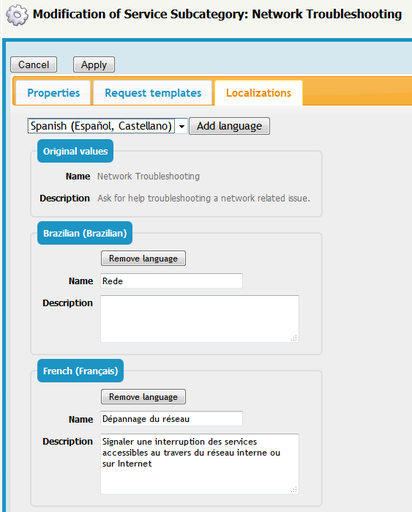Grab the Brazilian Description resize handle

[294, 338]
